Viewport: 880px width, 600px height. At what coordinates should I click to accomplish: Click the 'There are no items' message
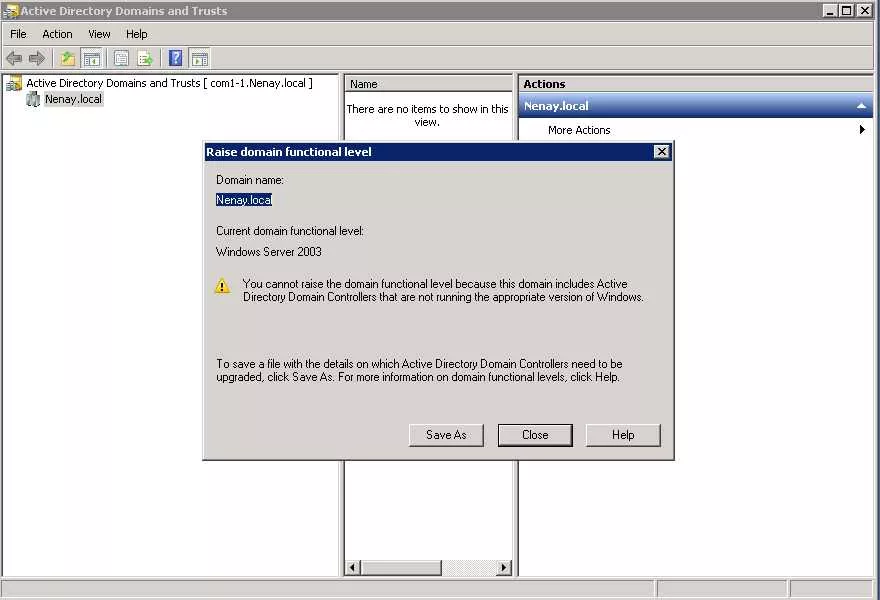pos(427,116)
